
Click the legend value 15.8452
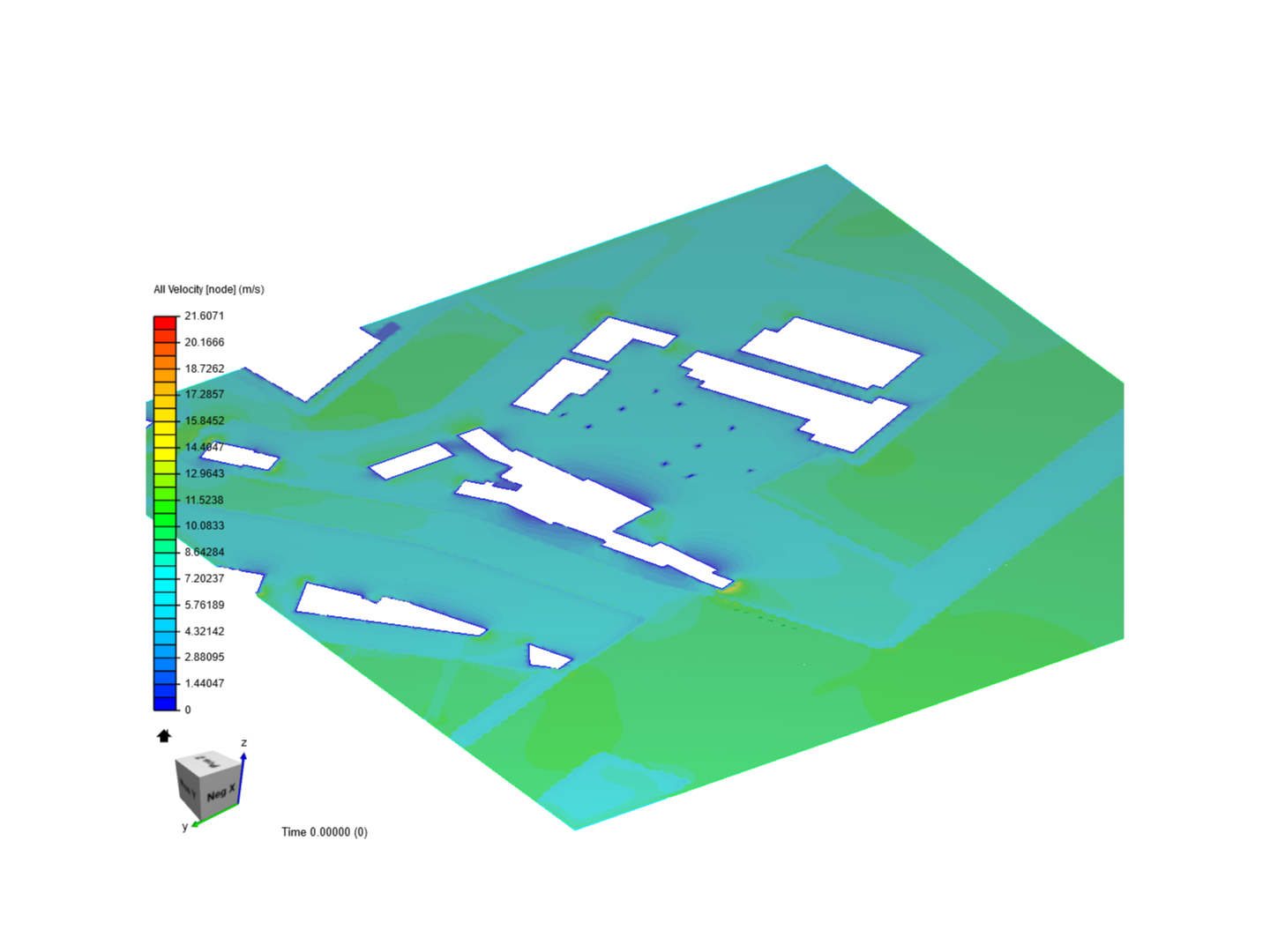(204, 420)
